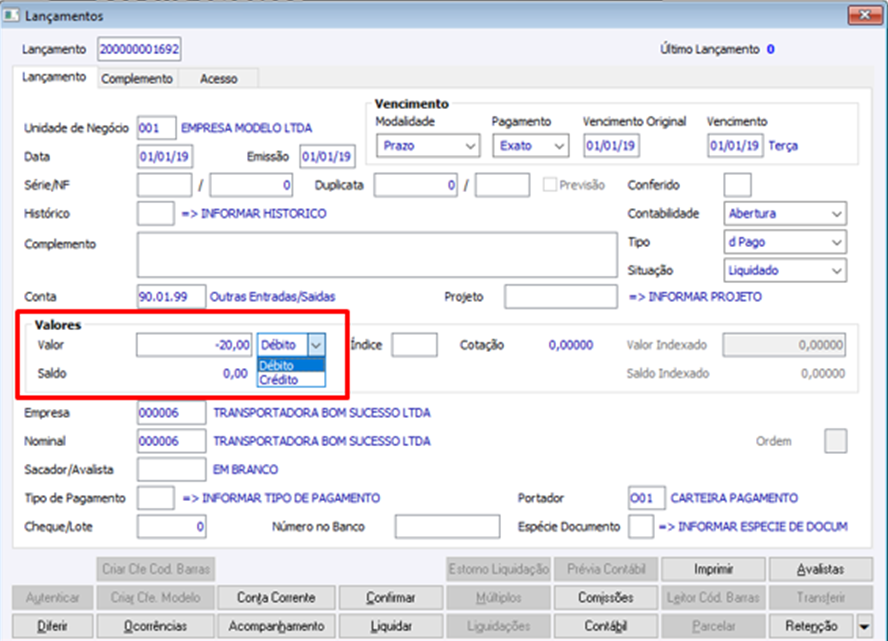This screenshot has height=641, width=888.
Task: Click the Lançamento number field
Action: [139, 49]
